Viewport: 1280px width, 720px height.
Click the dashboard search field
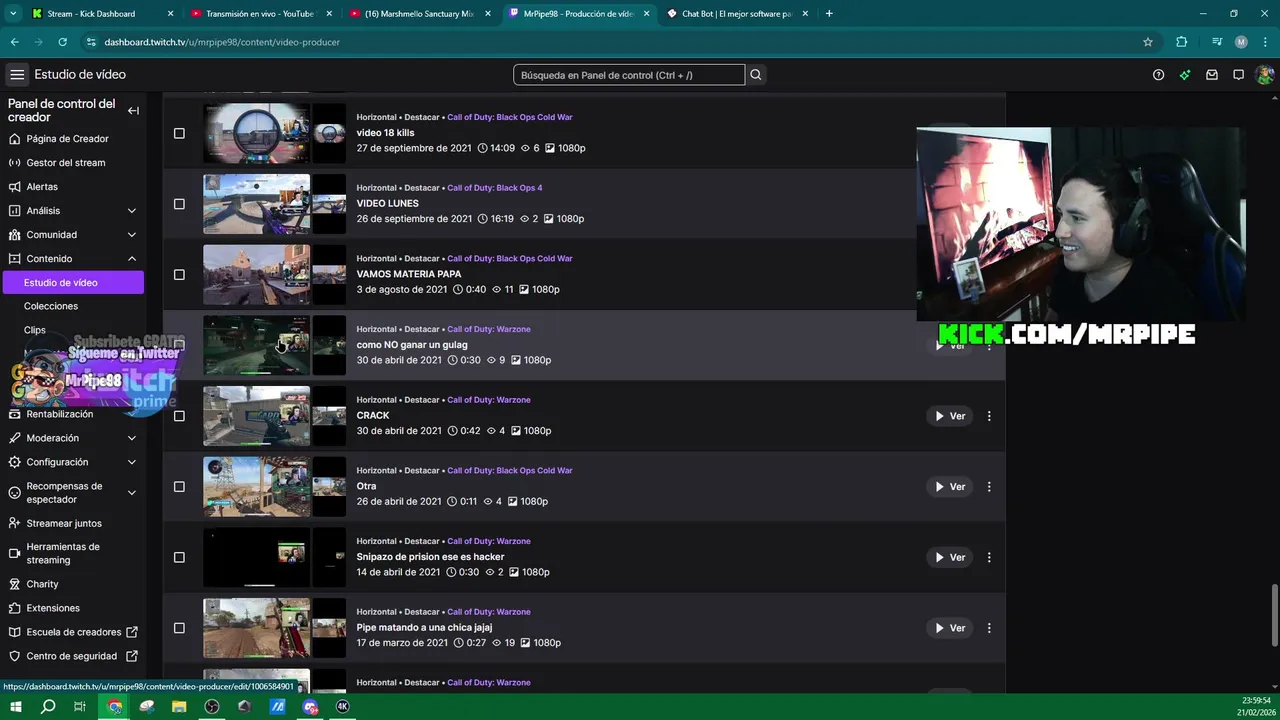coord(629,75)
